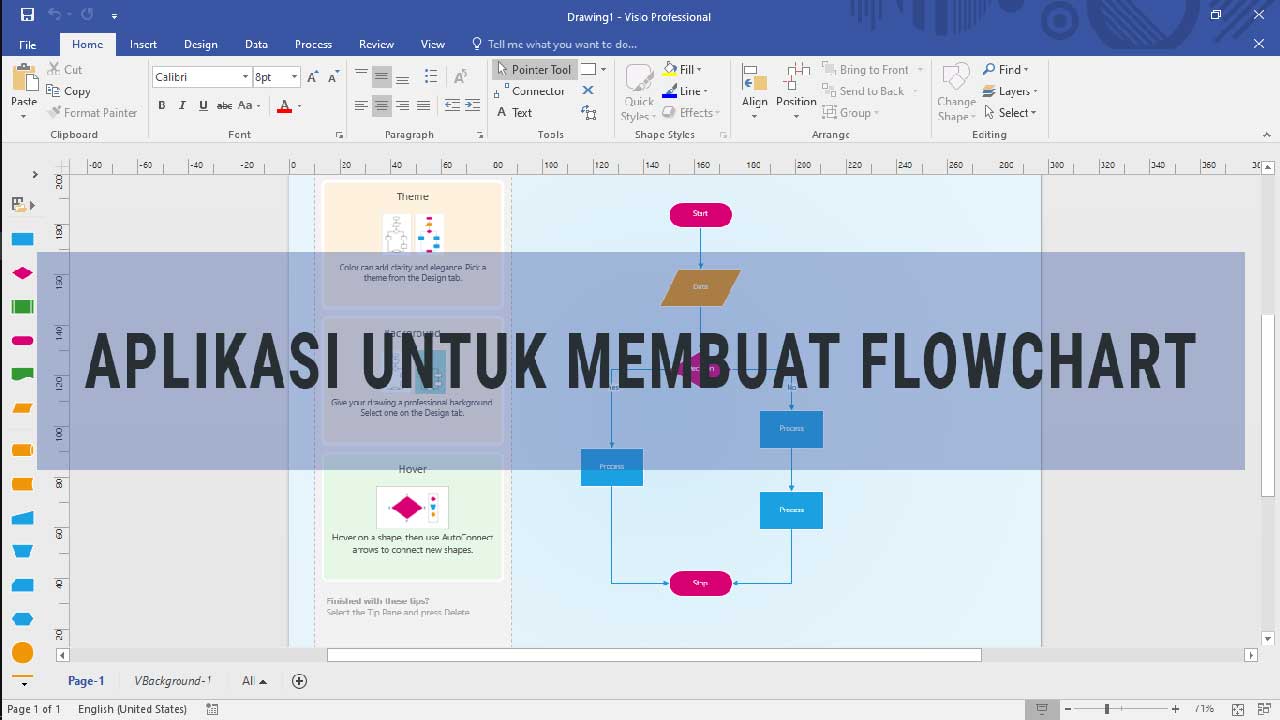
Task: Apply Fill to the selected shape
Action: (683, 69)
